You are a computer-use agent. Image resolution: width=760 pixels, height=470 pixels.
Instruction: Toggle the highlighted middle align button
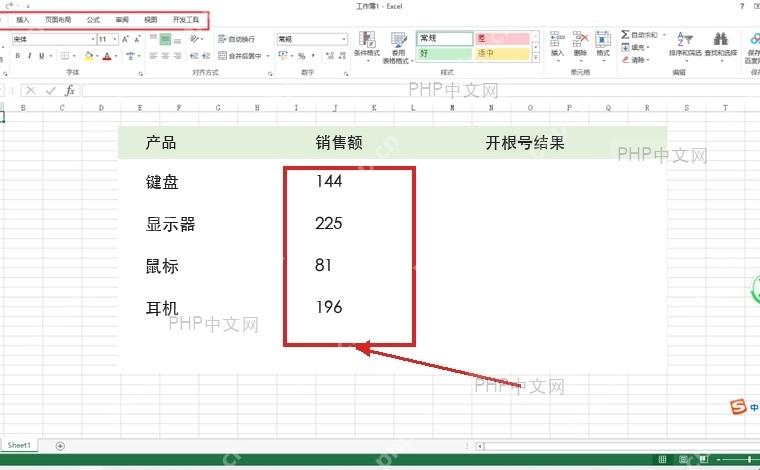coord(165,39)
